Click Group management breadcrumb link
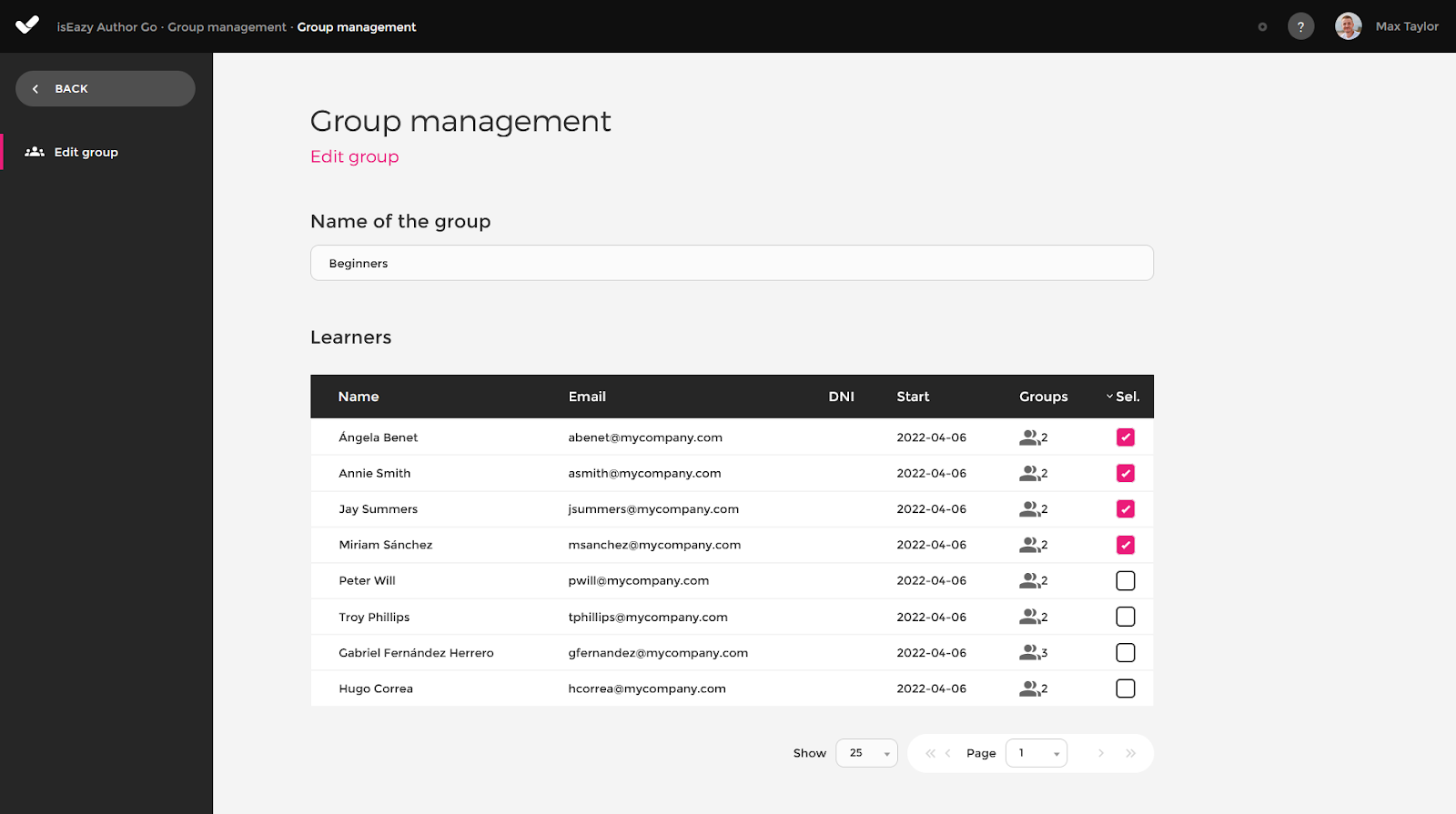This screenshot has width=1456, height=814. 227,27
